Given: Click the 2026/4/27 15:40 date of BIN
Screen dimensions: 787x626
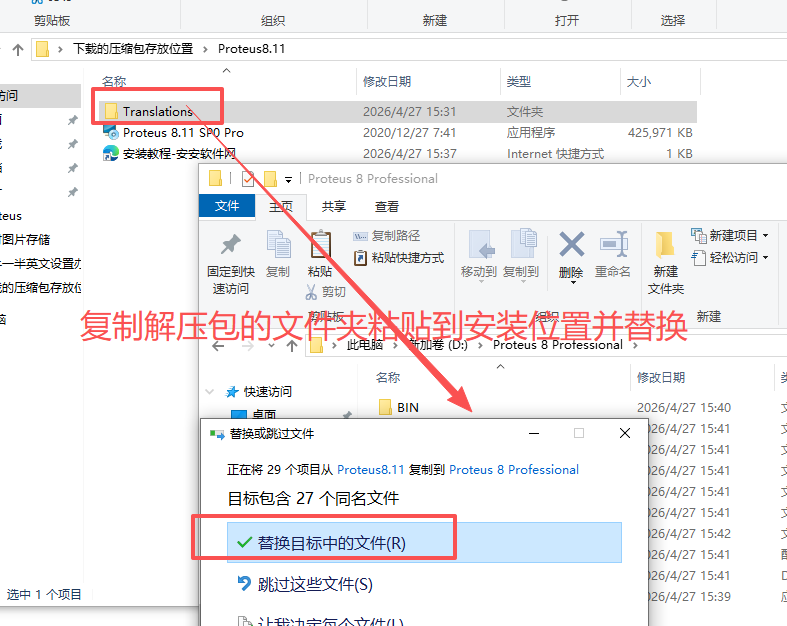Looking at the screenshot, I should pyautogui.click(x=684, y=408).
